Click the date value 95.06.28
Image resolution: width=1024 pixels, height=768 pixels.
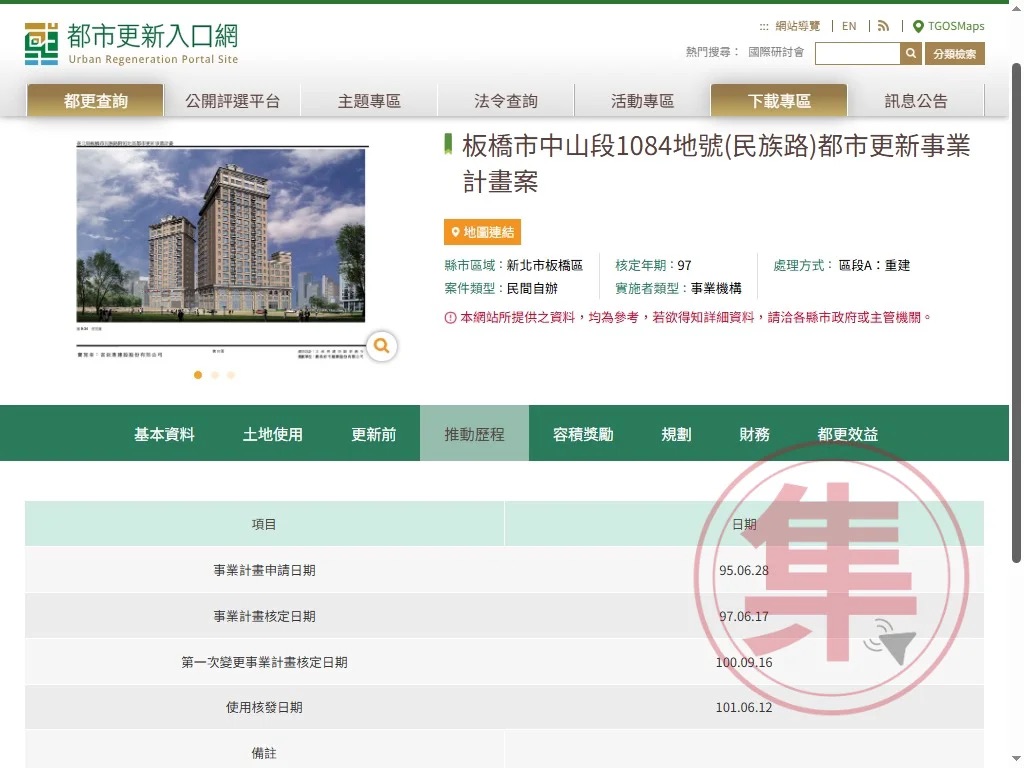pos(744,570)
